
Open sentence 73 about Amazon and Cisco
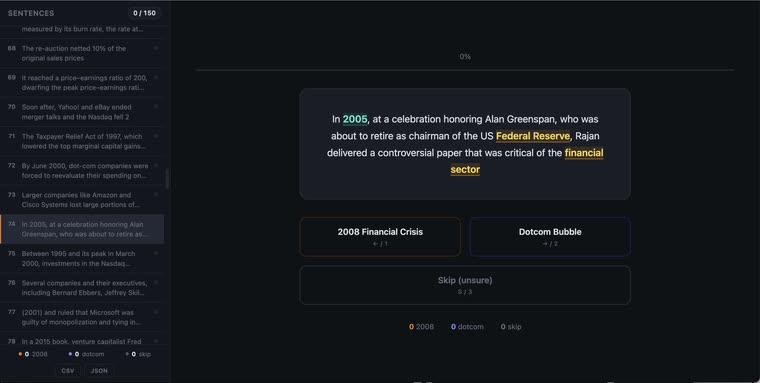[x=82, y=200]
